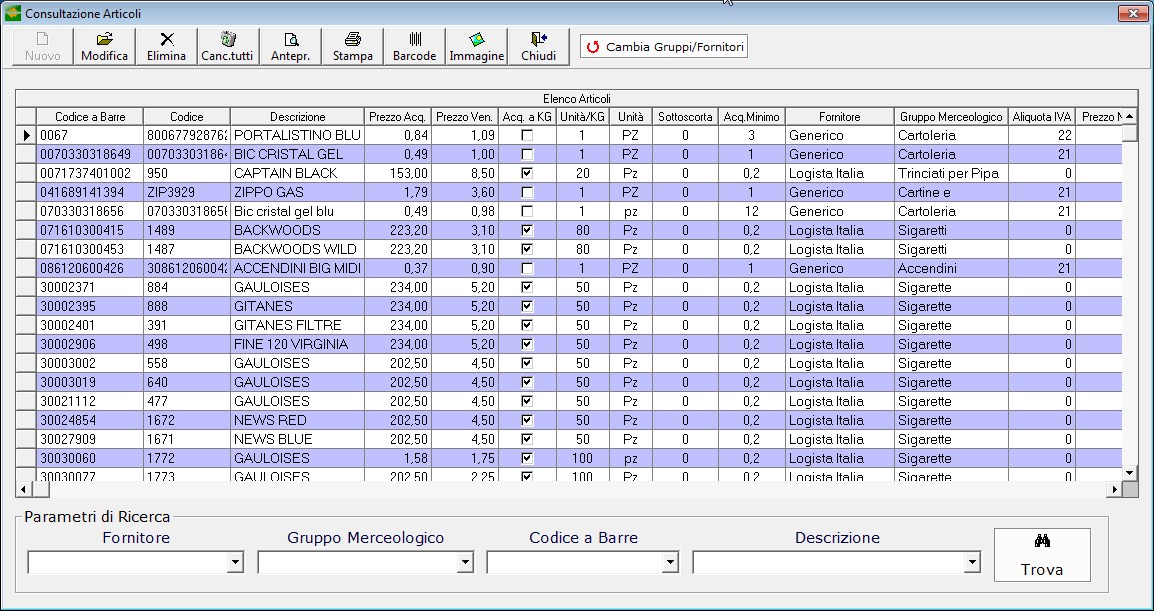Click code cell ZIP3929
This screenshot has height=611, width=1154.
(187, 192)
